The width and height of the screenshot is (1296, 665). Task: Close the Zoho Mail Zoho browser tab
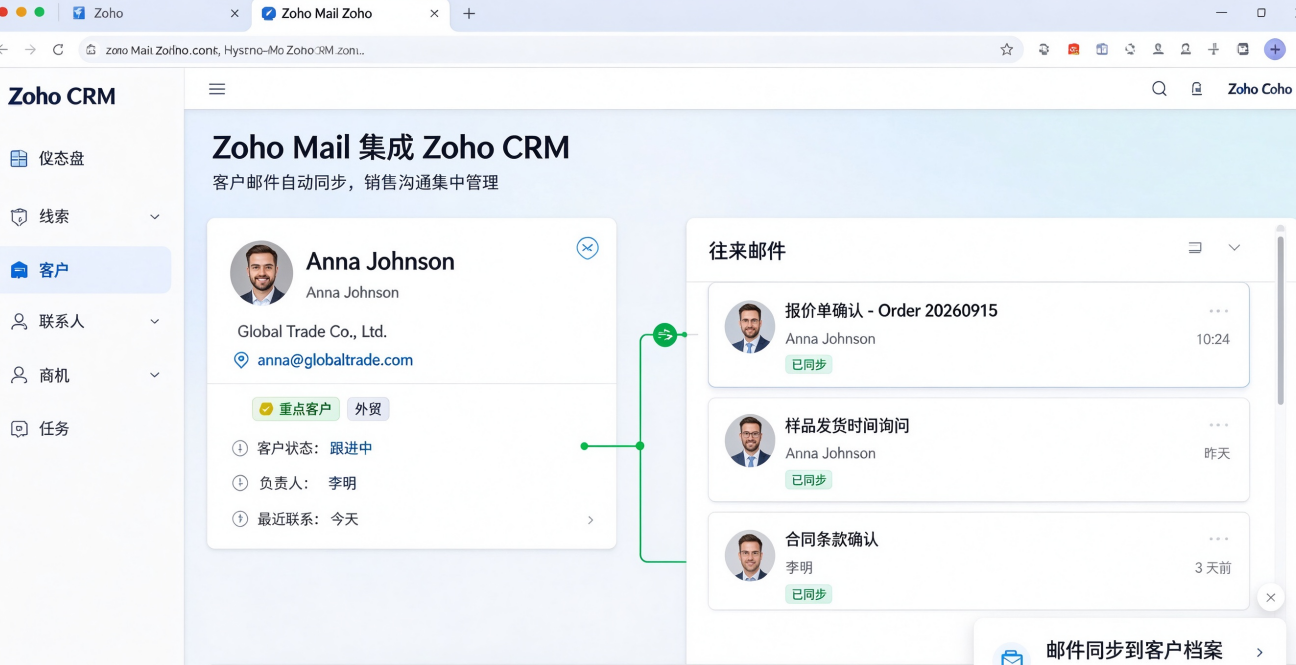click(x=434, y=13)
